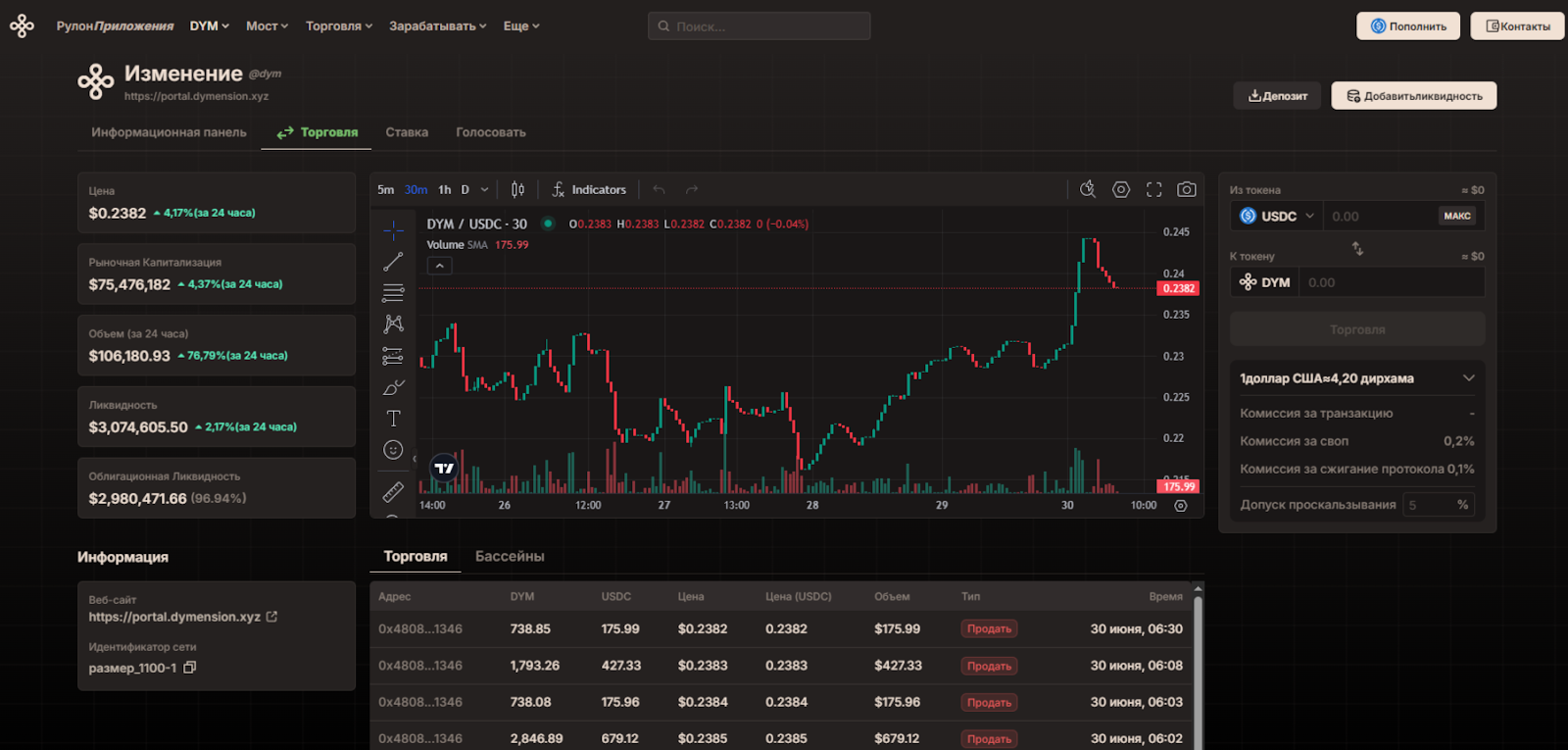This screenshot has height=750, width=1568.
Task: Open the Торговля dropdown in navbar
Action: tap(339, 26)
